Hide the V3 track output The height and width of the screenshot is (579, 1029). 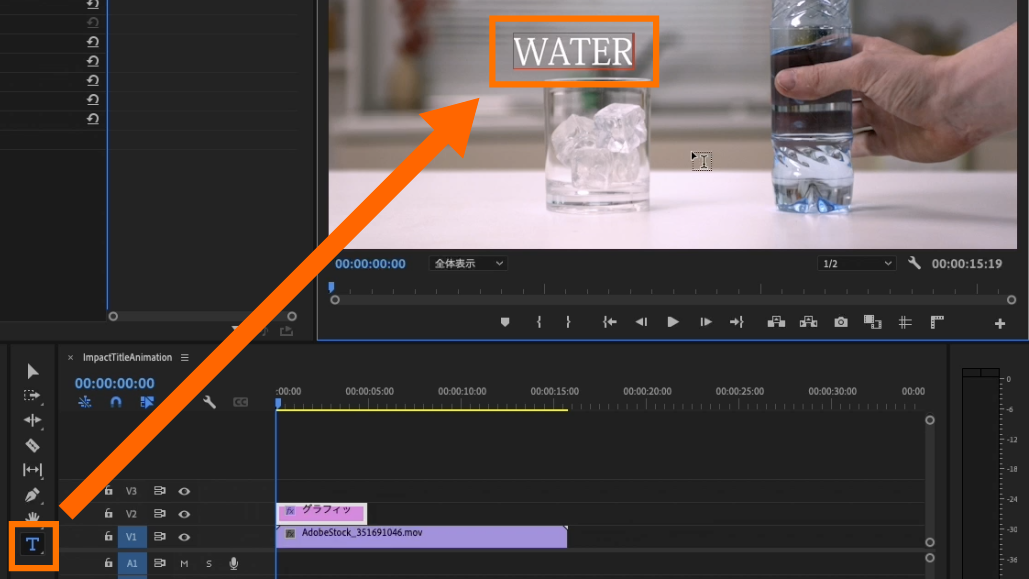click(184, 491)
